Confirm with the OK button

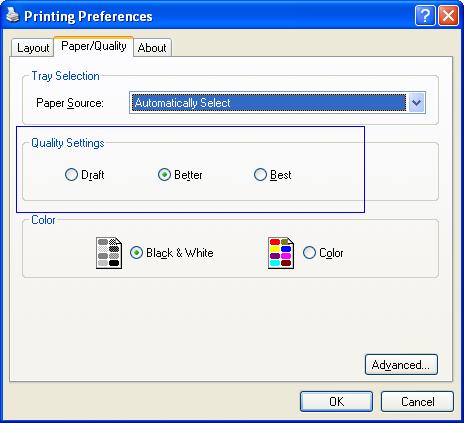[336, 402]
